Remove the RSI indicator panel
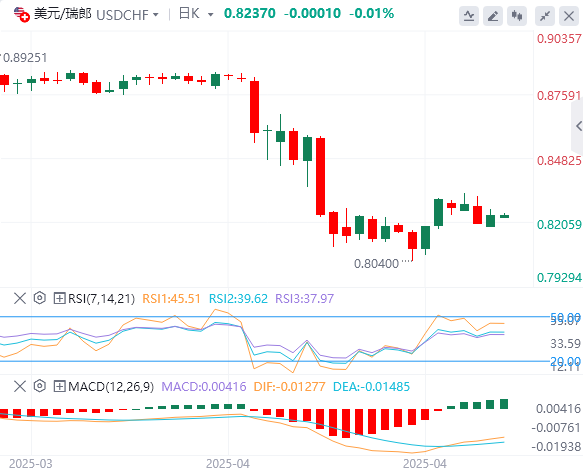Image resolution: width=583 pixels, height=475 pixels. [20, 298]
